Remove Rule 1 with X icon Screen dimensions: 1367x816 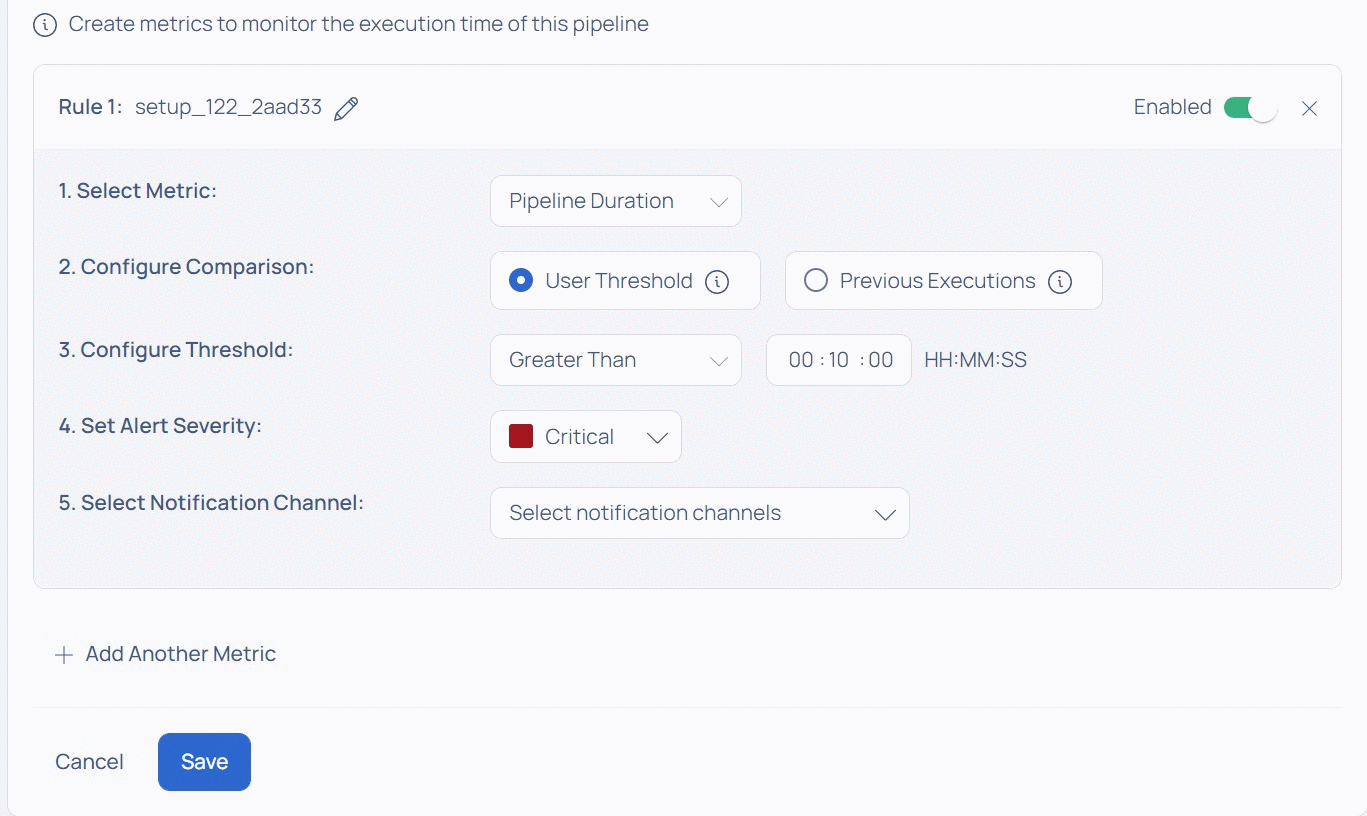[1309, 108]
